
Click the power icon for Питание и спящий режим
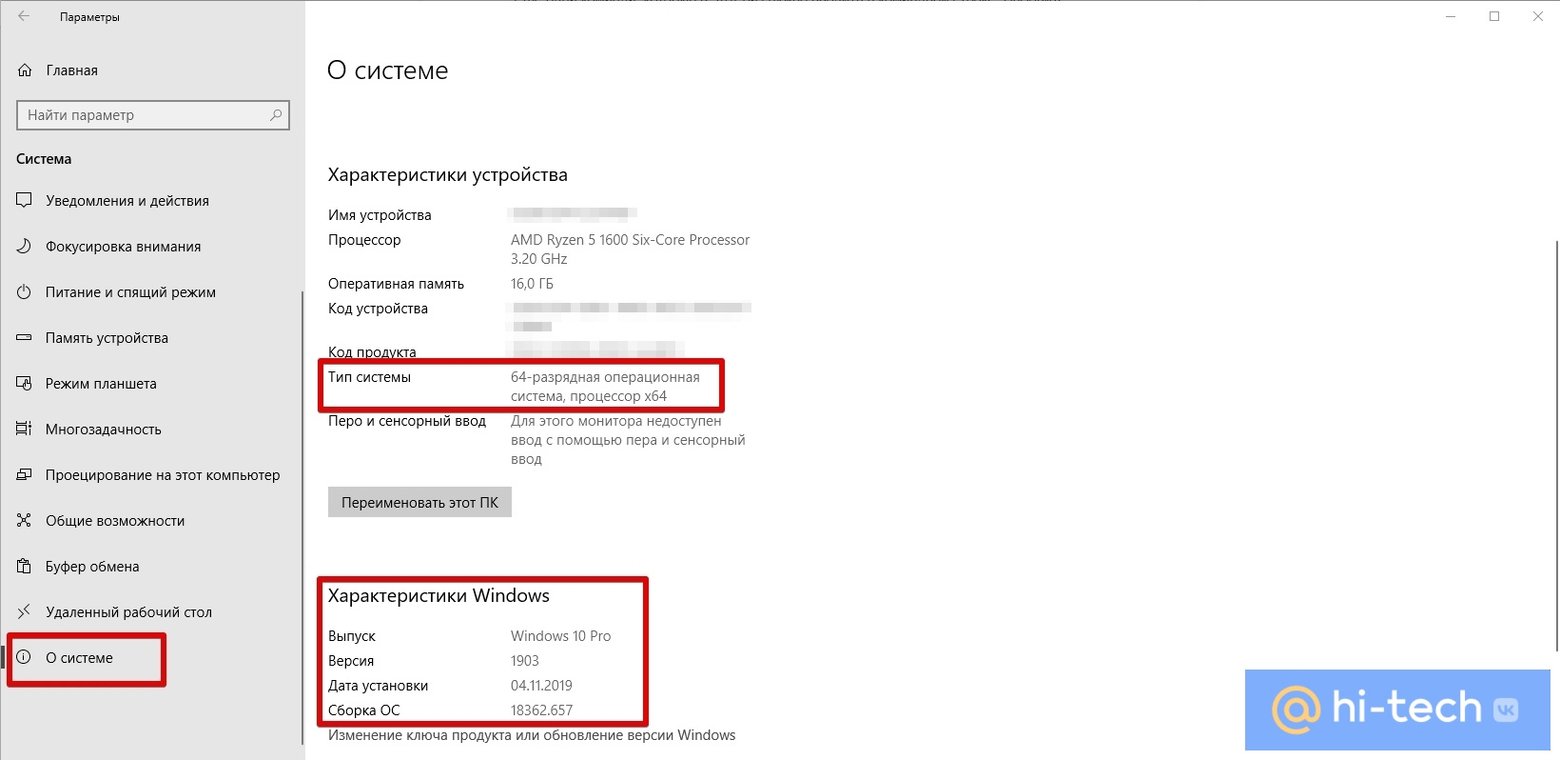coord(25,293)
